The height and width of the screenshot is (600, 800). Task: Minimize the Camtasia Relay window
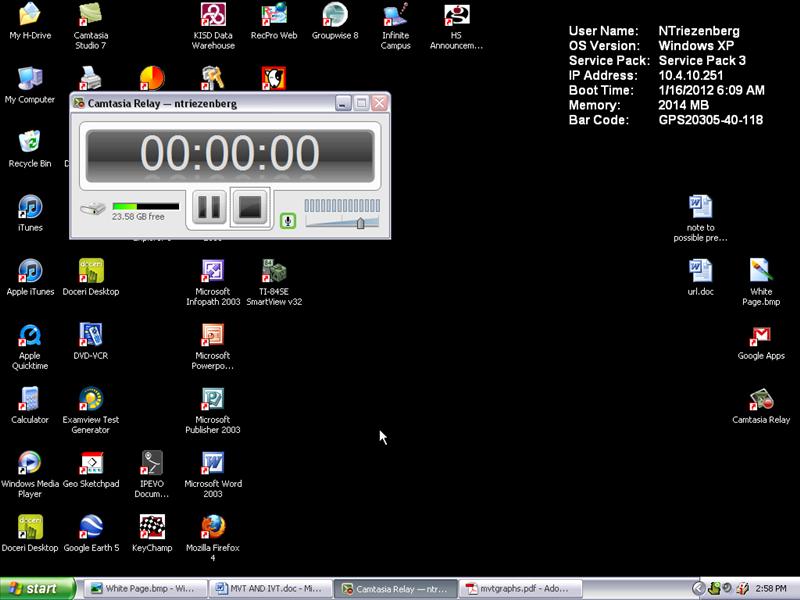point(343,103)
